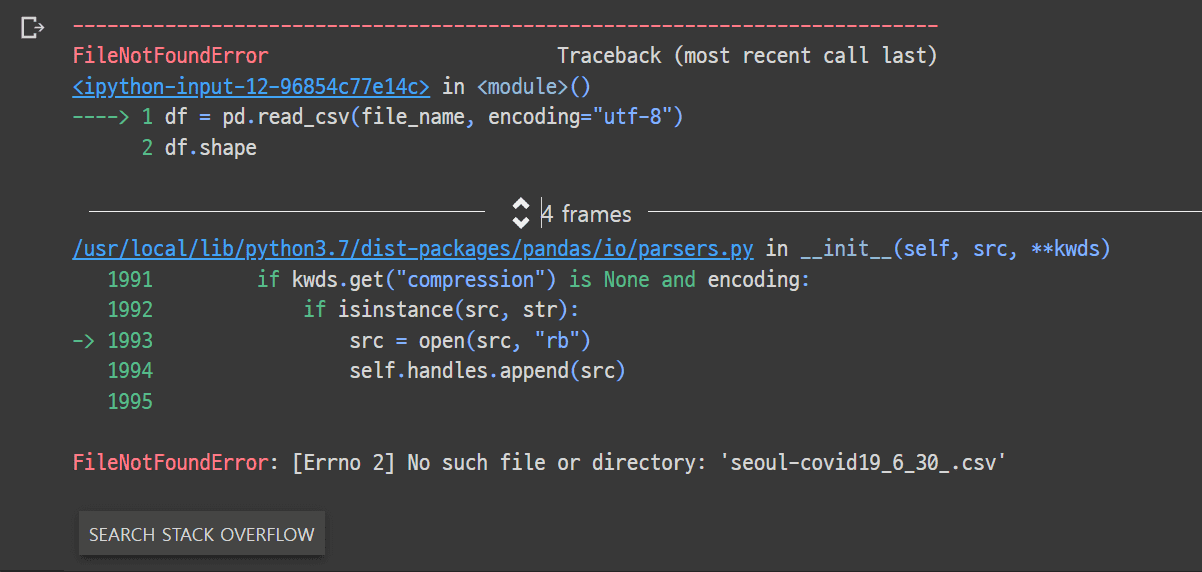Click the self.handles.append(src) line
This screenshot has width=1202, height=572.
487,371
